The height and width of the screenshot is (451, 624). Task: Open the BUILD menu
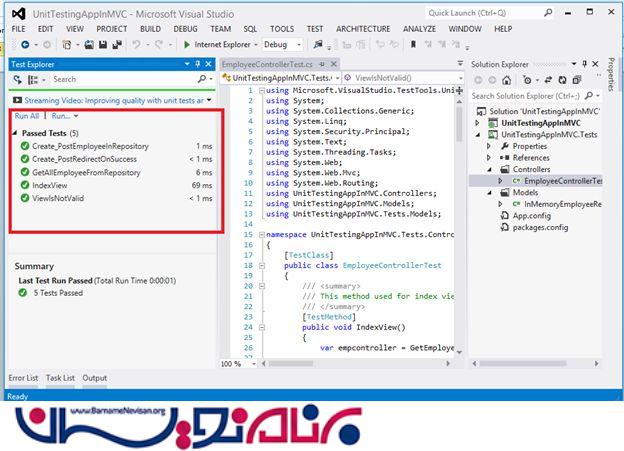pyautogui.click(x=150, y=29)
